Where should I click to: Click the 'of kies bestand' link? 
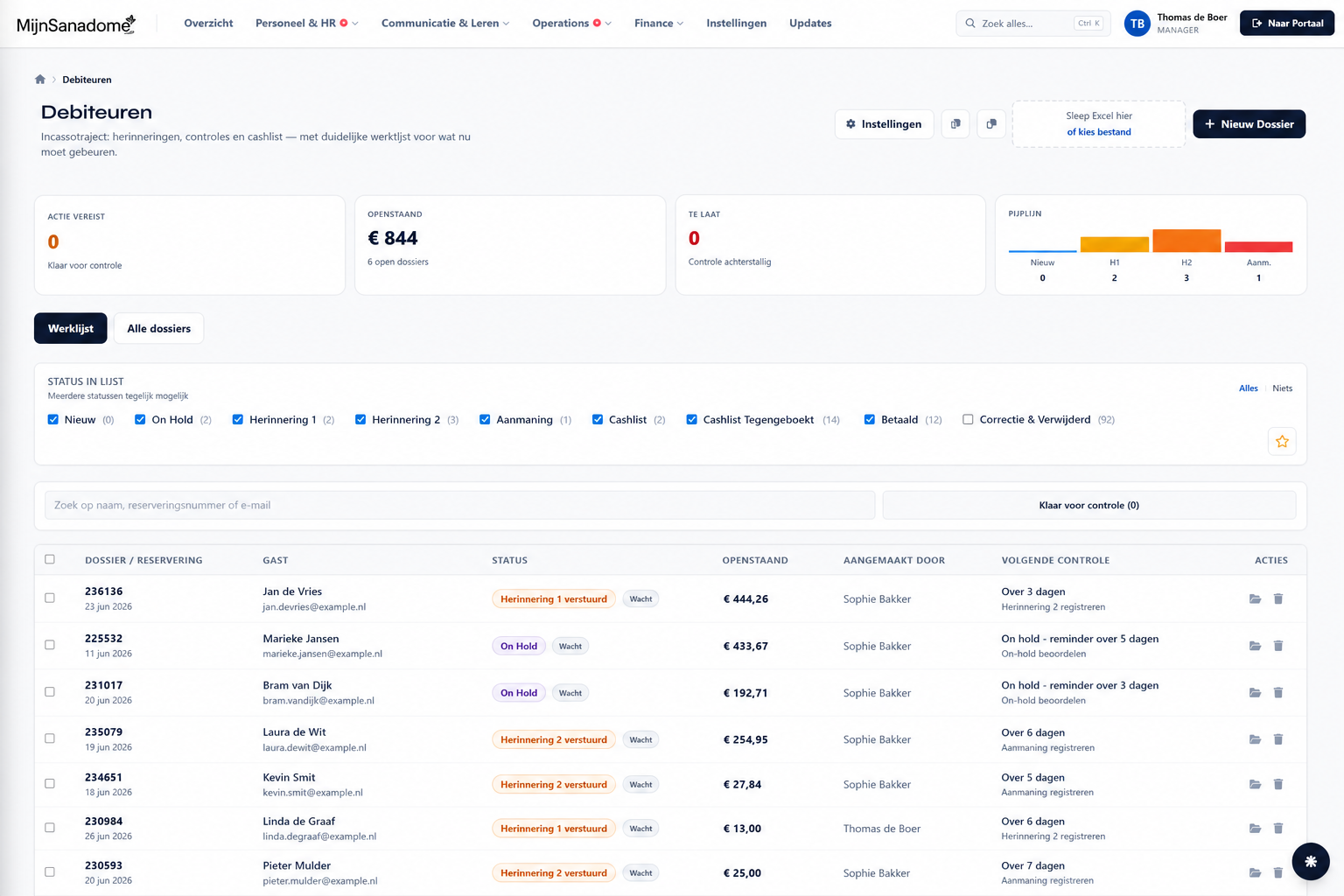tap(1099, 132)
